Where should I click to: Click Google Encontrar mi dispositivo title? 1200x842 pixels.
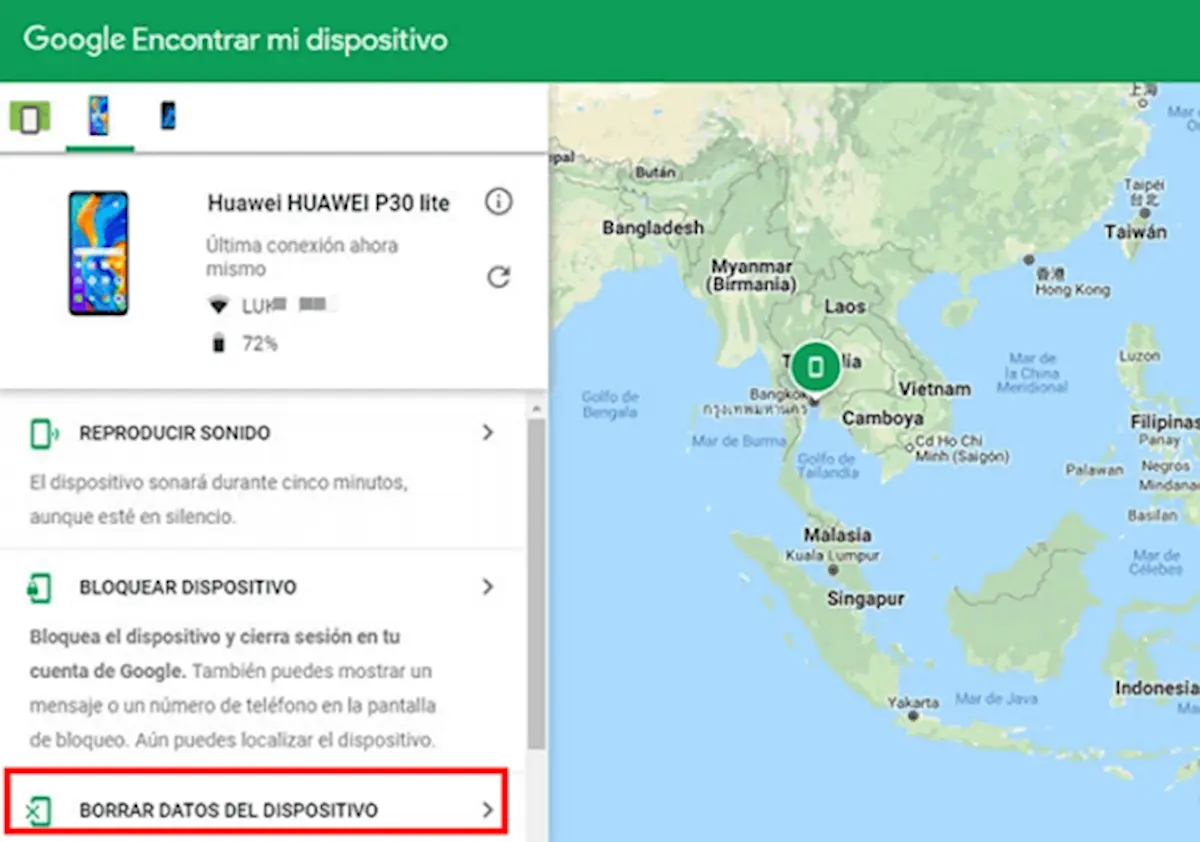coord(236,40)
